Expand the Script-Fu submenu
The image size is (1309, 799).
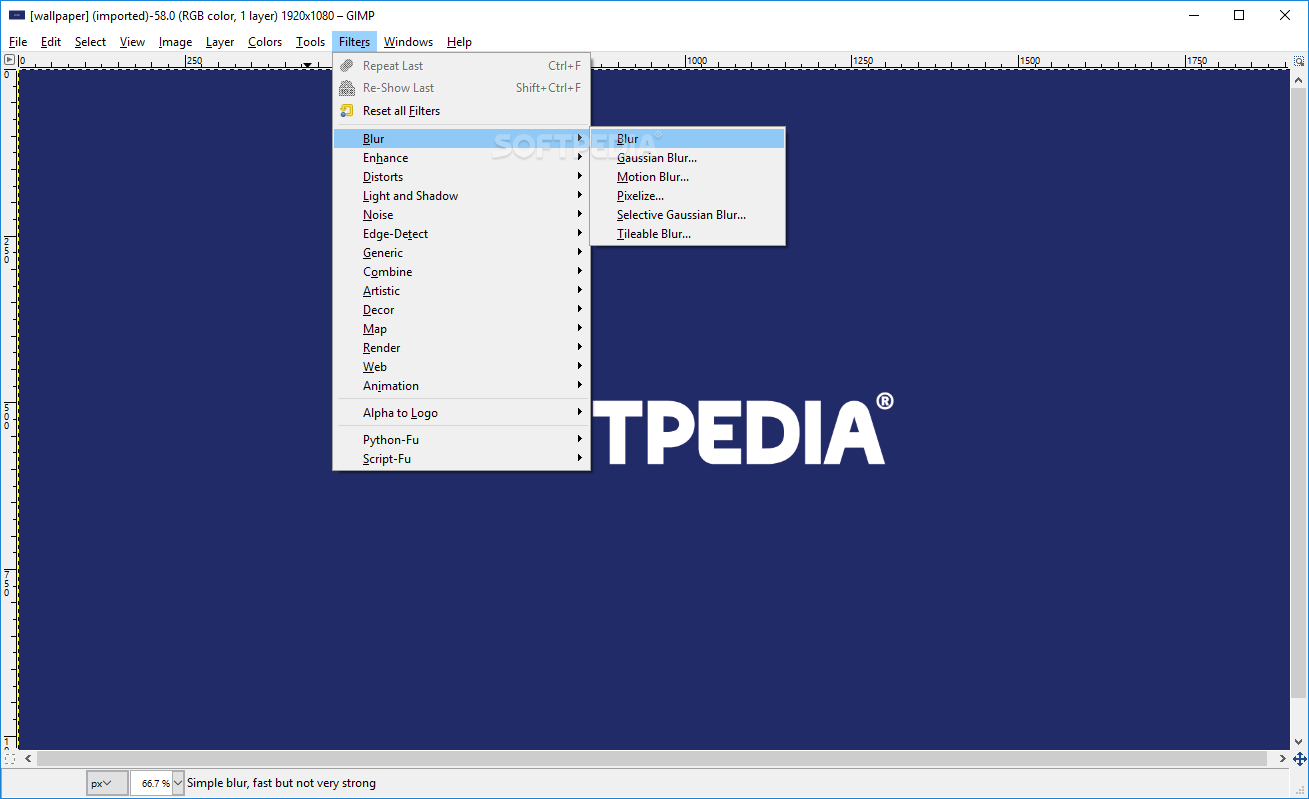click(461, 459)
